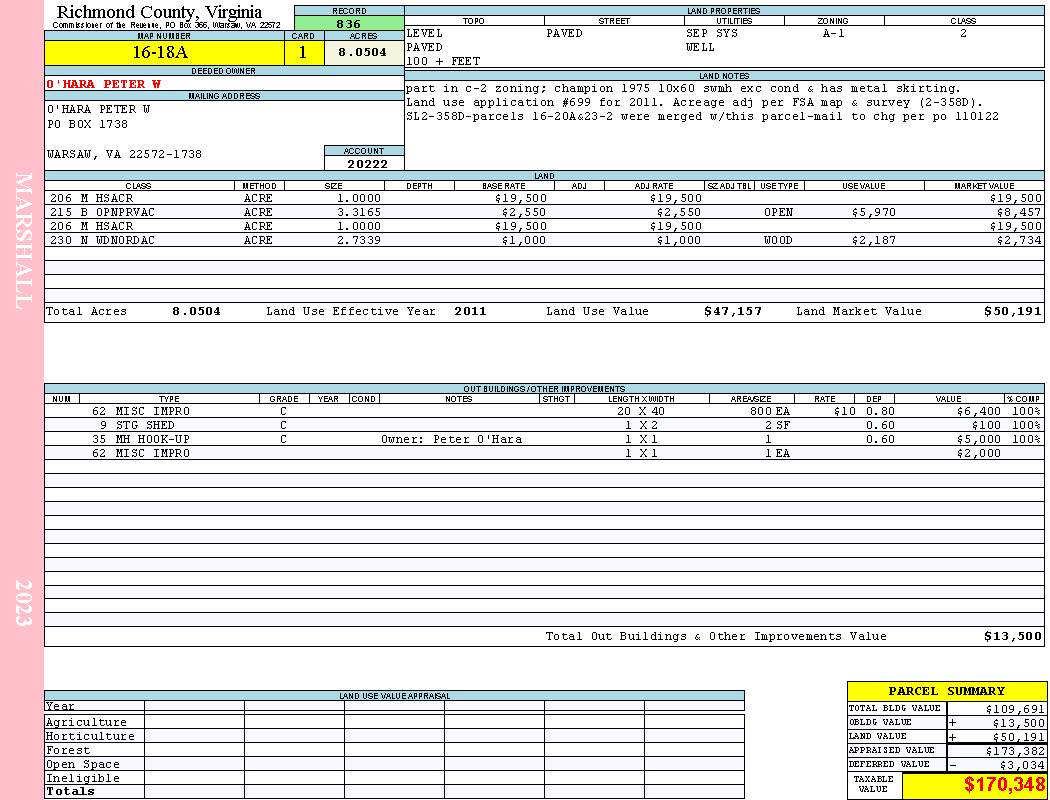The width and height of the screenshot is (1050, 800).
Task: Select the PO BOX 1738 mailing line
Action: click(x=87, y=125)
